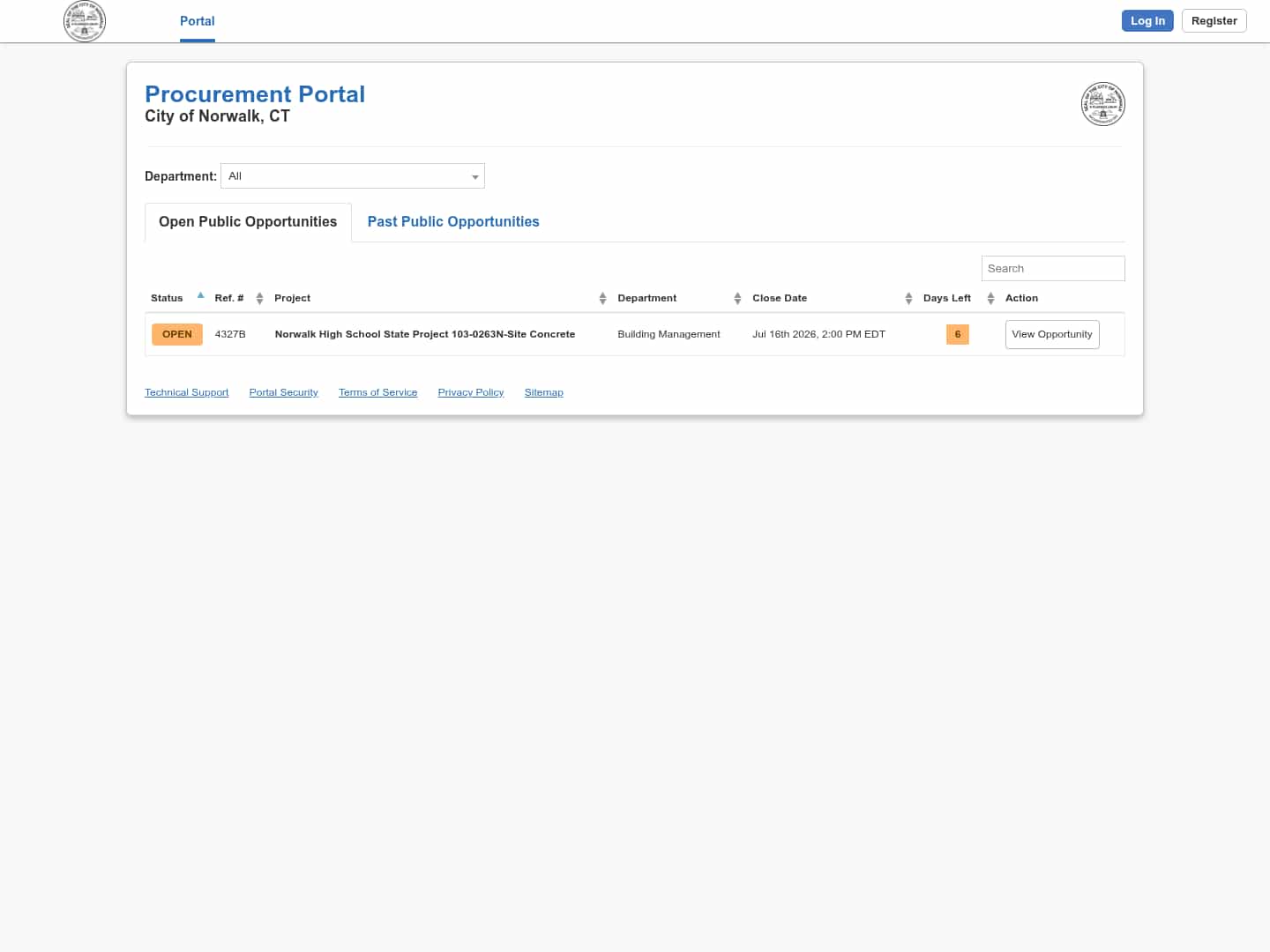This screenshot has height=952, width=1270.
Task: Open the Sitemap link
Action: 544,393
